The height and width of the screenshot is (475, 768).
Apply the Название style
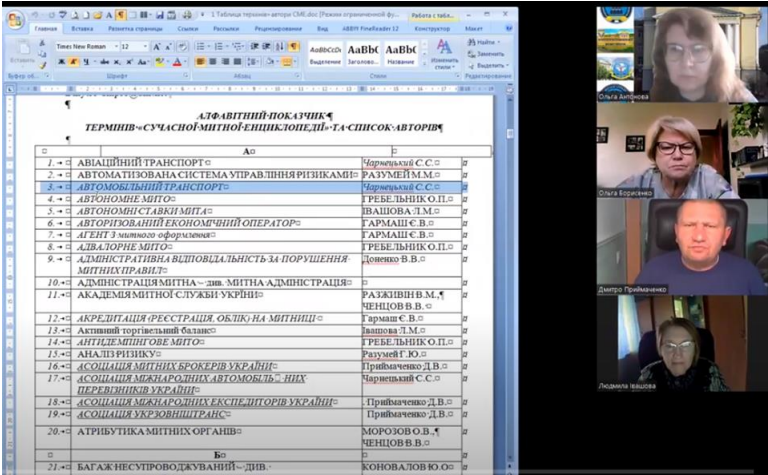401,54
